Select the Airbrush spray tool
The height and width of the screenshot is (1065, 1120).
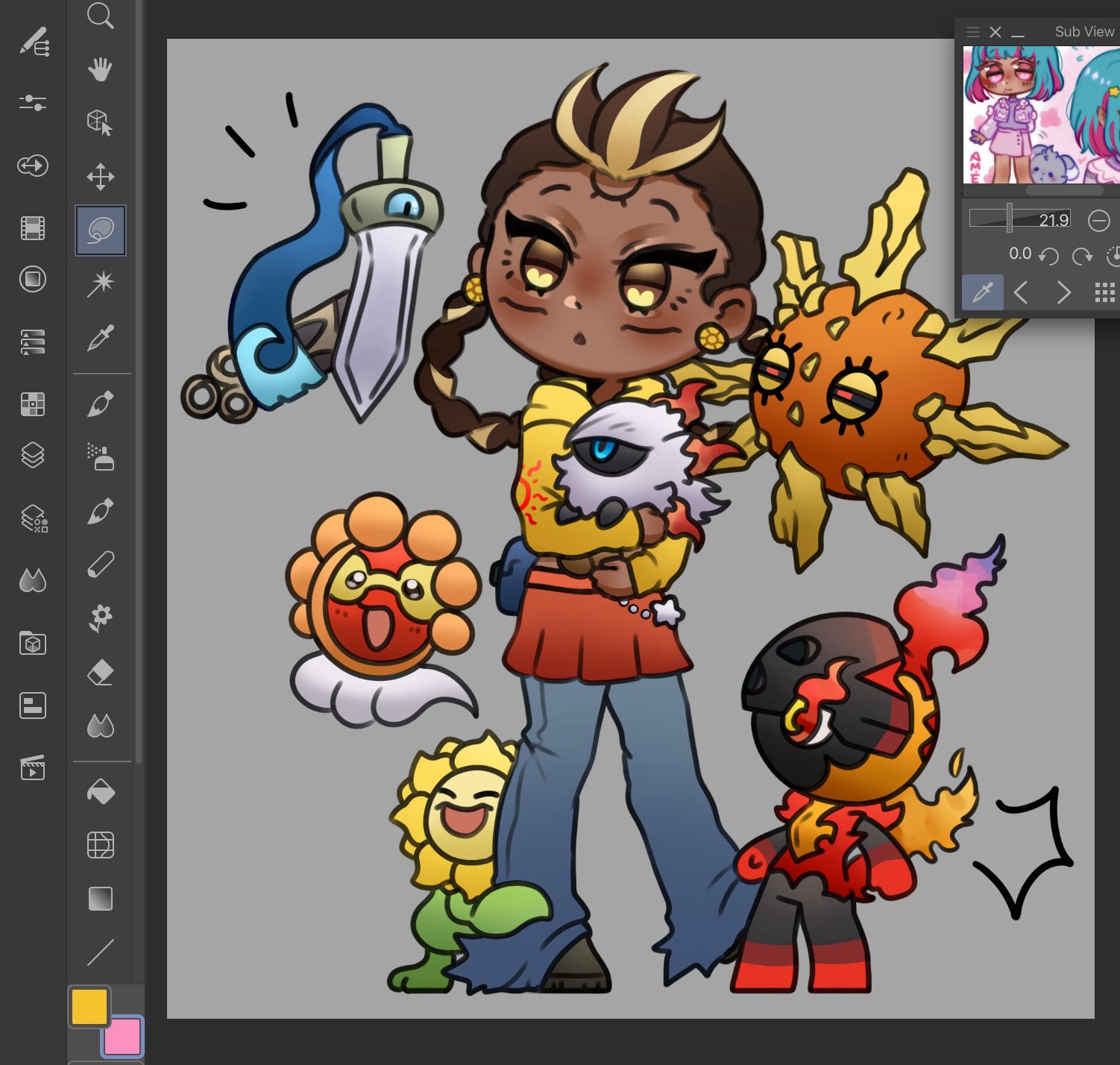[101, 457]
